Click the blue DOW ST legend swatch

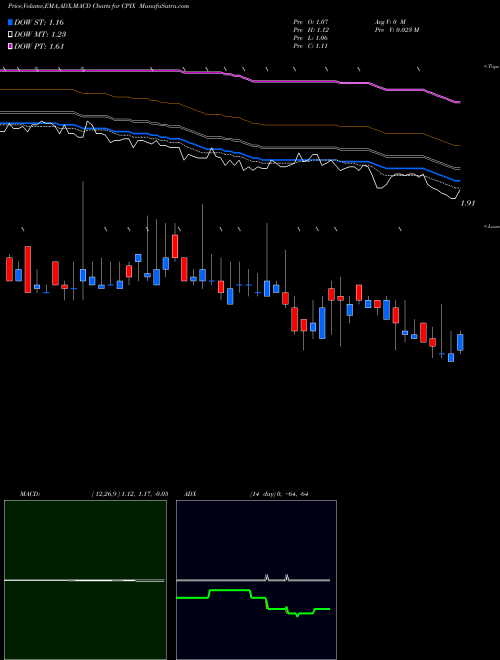pos(10,22)
